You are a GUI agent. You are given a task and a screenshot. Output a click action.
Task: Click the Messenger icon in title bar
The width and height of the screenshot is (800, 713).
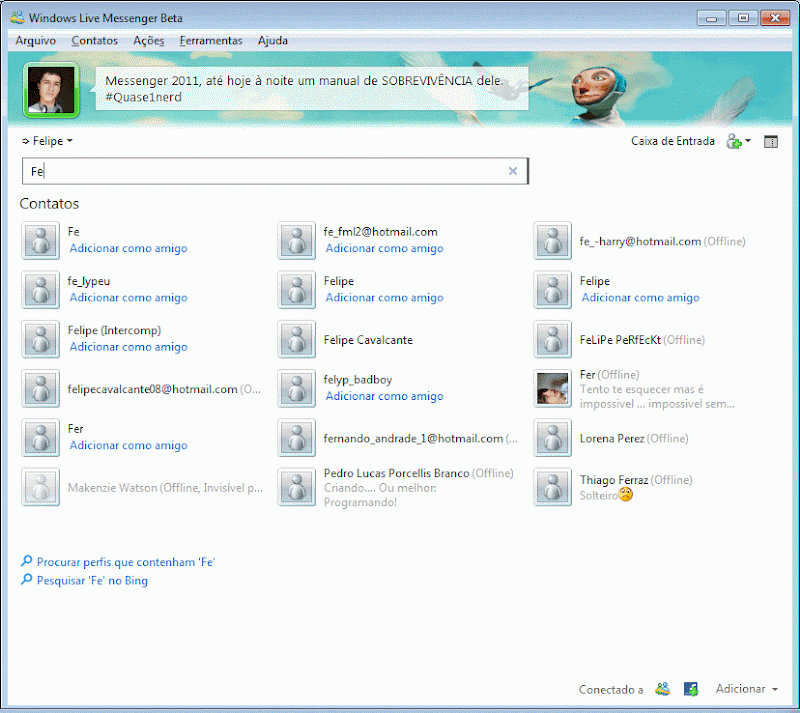17,17
